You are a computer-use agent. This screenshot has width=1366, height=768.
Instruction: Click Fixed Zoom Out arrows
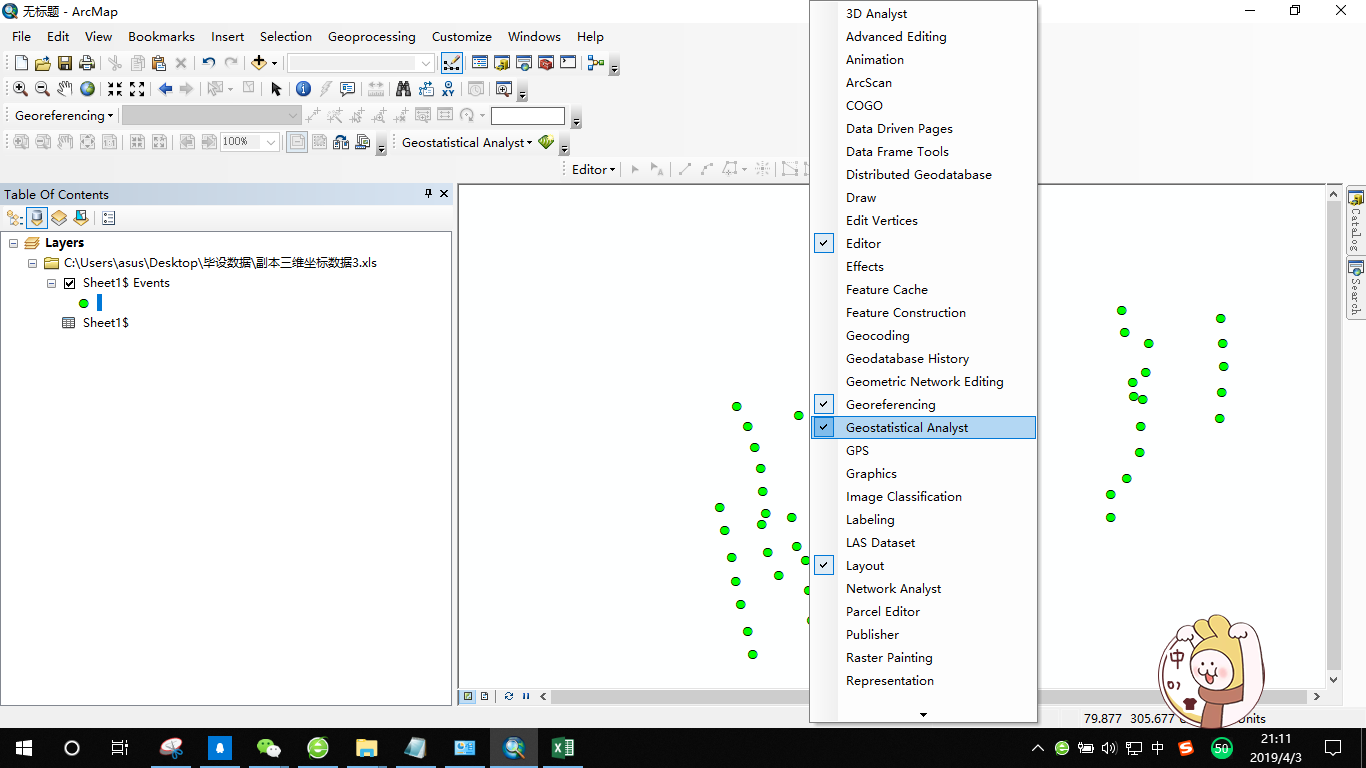pyautogui.click(x=137, y=89)
